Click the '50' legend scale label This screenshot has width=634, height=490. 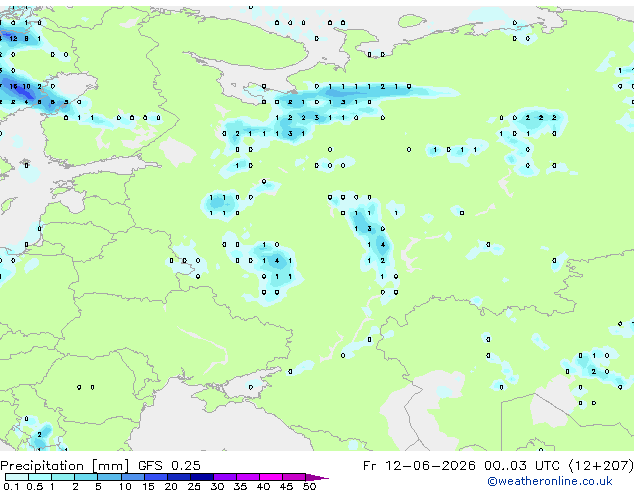(309, 486)
